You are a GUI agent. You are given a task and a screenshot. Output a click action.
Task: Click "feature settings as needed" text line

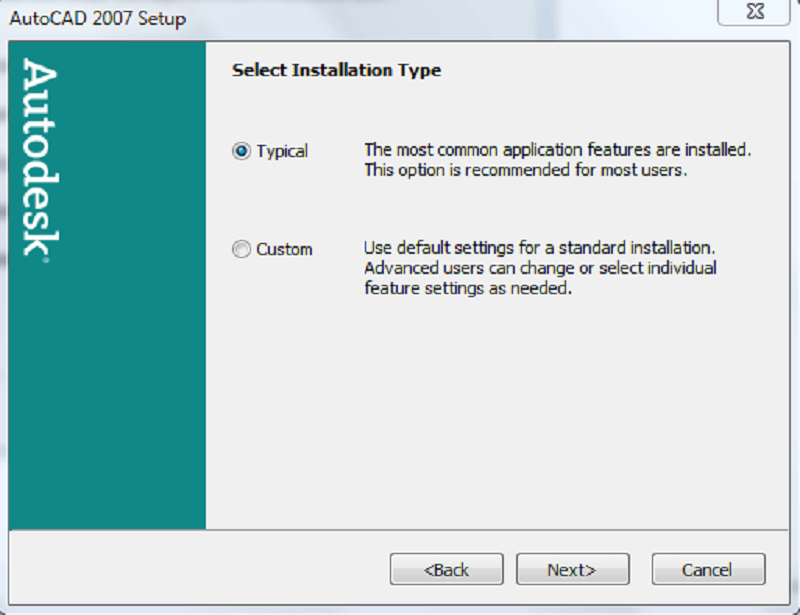pos(467,288)
